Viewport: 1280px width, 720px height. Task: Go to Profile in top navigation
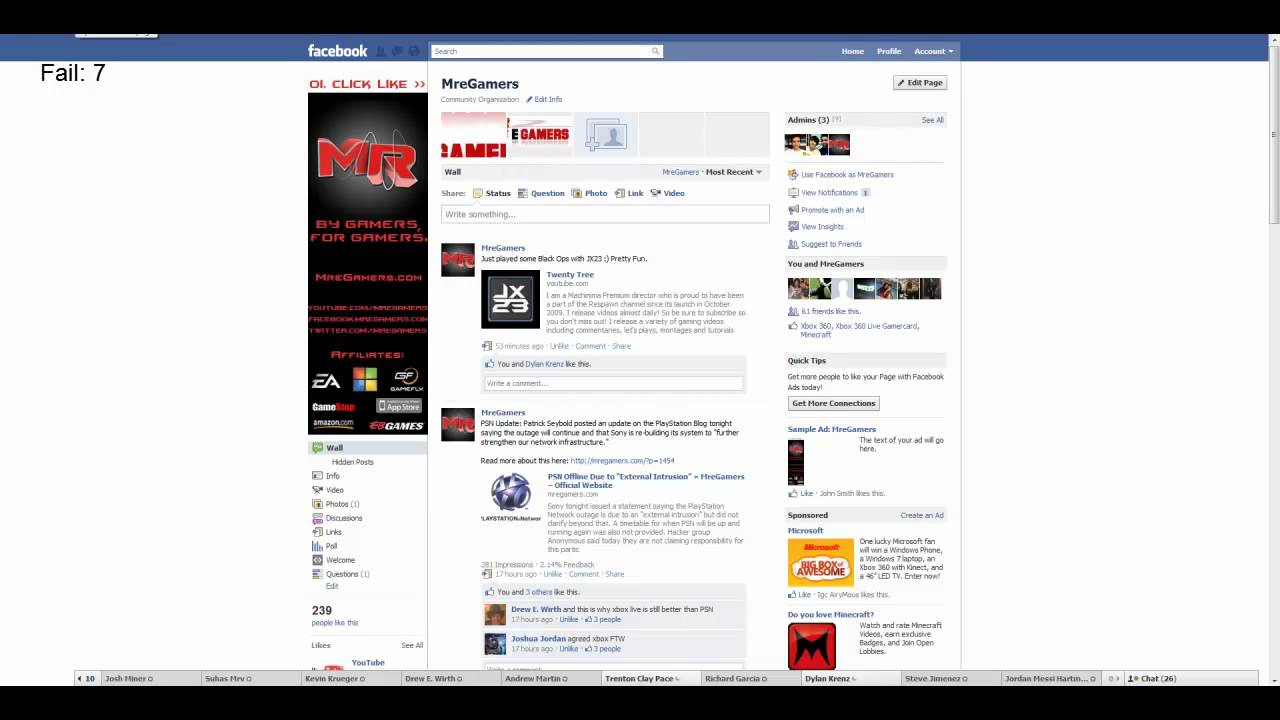[889, 51]
